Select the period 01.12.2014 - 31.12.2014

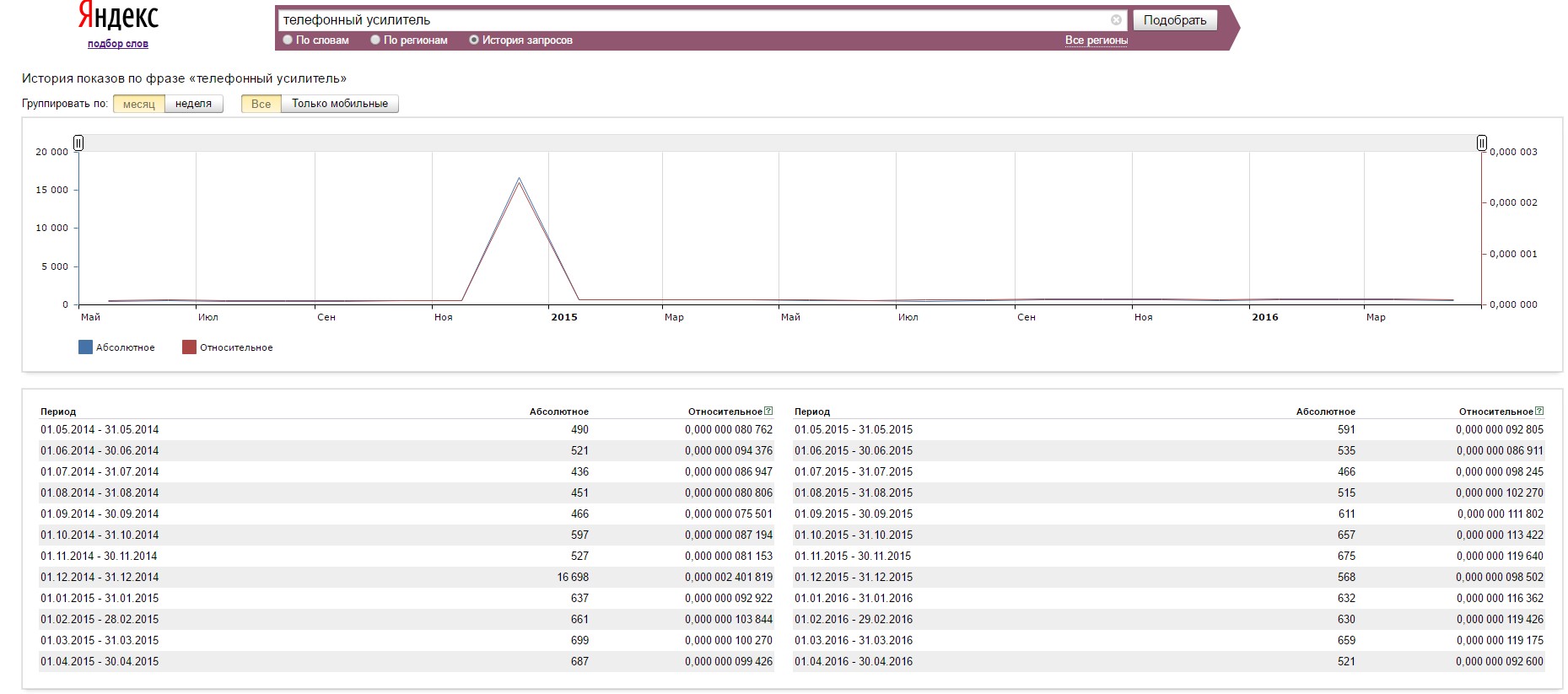point(100,577)
